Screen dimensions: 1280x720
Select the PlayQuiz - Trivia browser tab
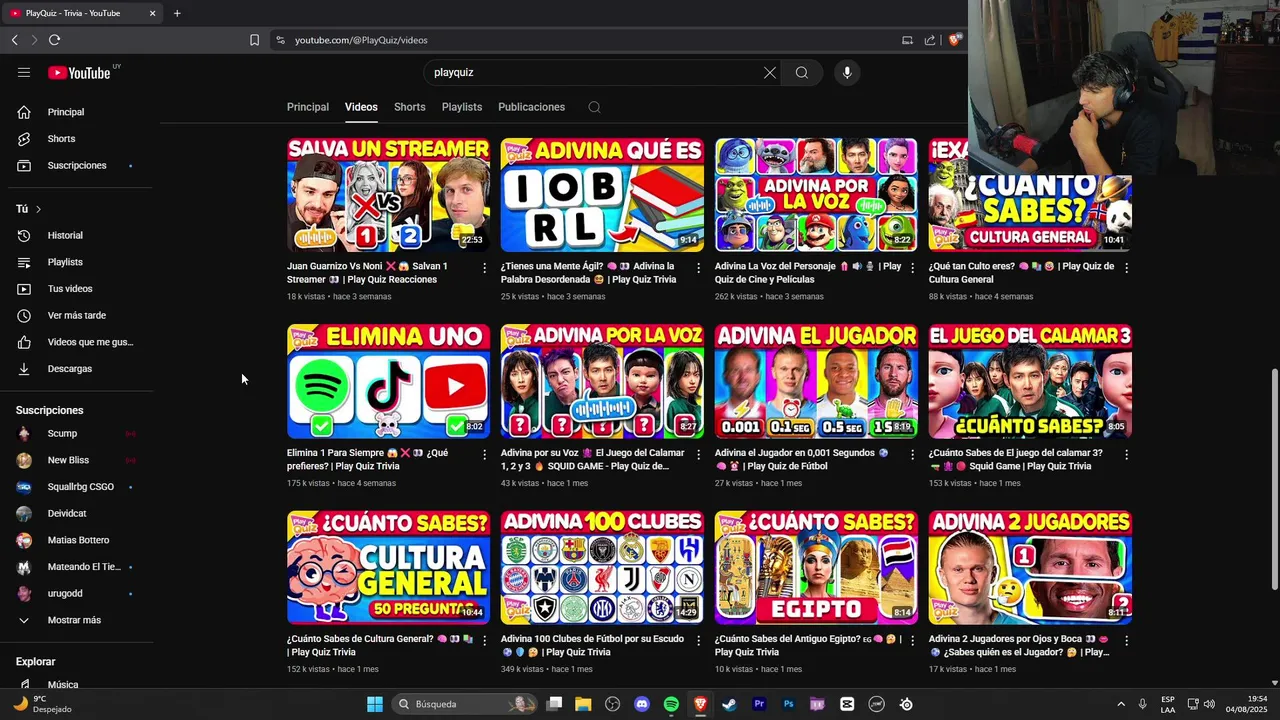pyautogui.click(x=82, y=13)
